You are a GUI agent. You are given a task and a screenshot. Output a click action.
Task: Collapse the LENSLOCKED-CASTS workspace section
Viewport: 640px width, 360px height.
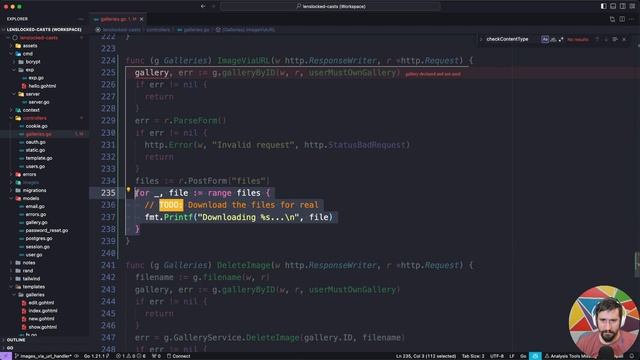(x=44, y=29)
